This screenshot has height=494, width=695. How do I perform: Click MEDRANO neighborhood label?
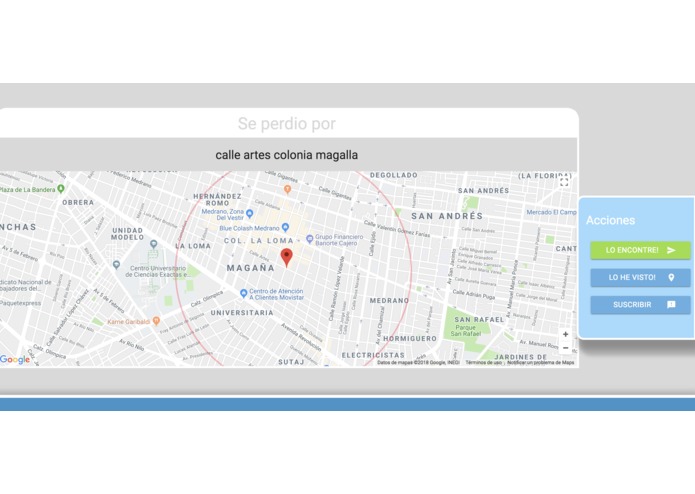[389, 301]
